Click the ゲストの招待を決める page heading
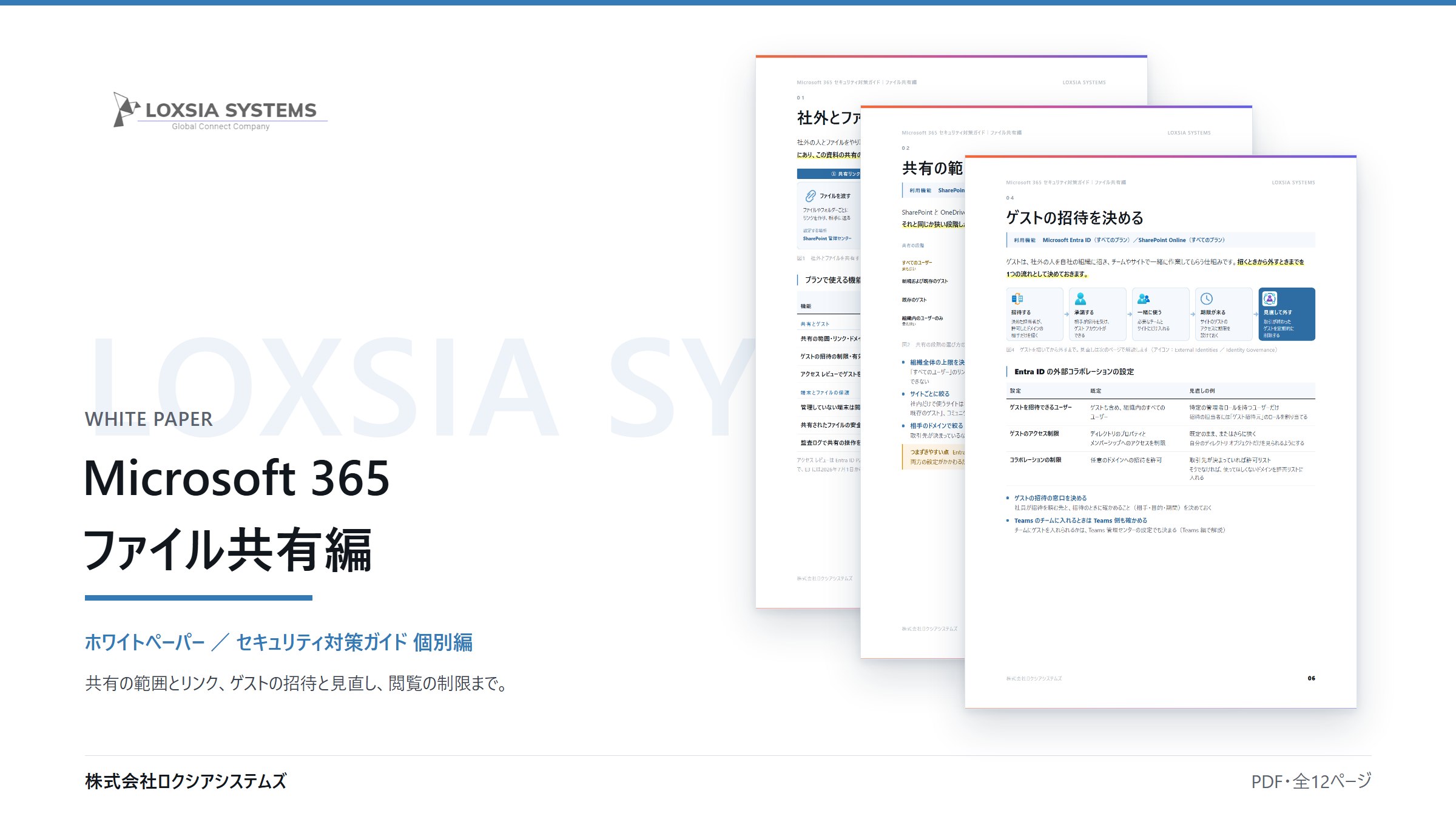Screen dimensions: 1456x819 pyautogui.click(x=1074, y=217)
